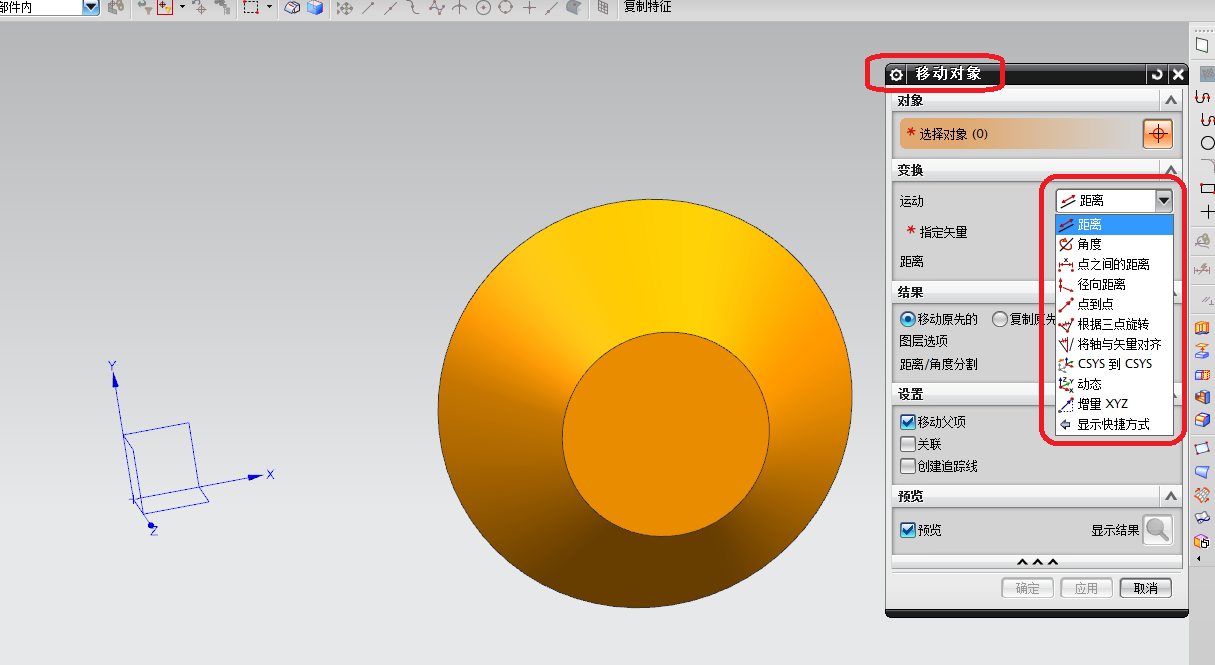Image resolution: width=1215 pixels, height=665 pixels.
Task: Select 点到点 motion option
Action: pyautogui.click(x=1114, y=304)
